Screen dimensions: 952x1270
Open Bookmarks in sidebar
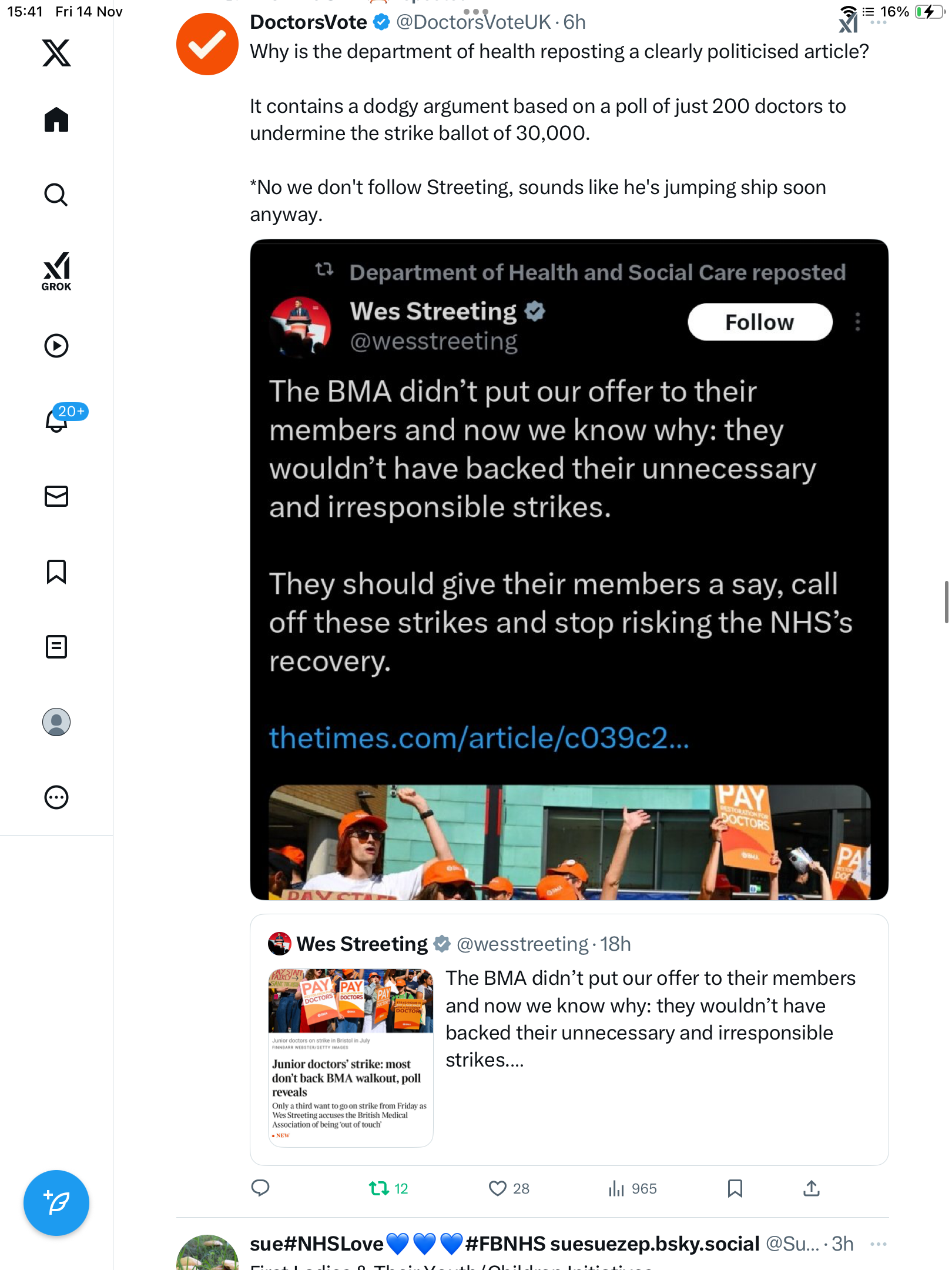click(x=56, y=571)
